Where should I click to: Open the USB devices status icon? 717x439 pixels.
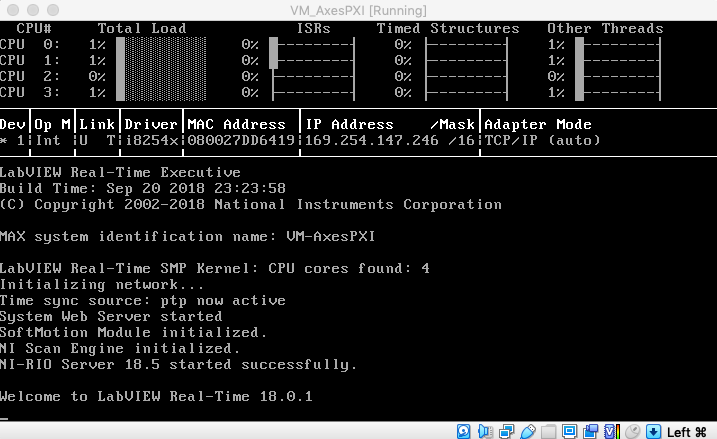528,431
